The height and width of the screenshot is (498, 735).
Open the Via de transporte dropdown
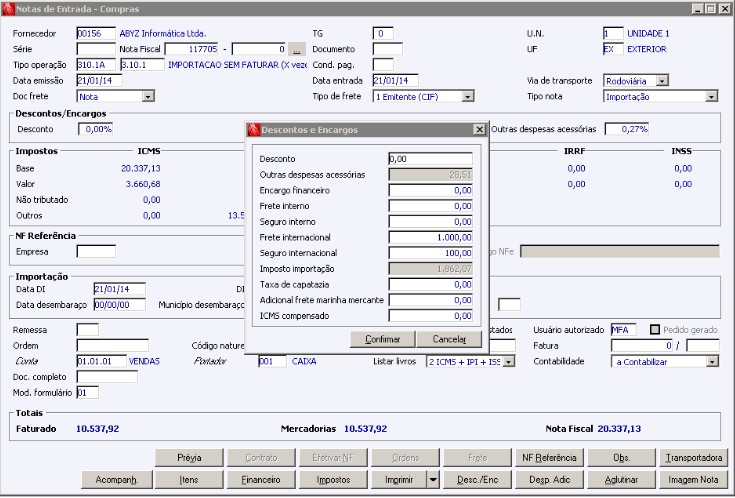tap(662, 81)
